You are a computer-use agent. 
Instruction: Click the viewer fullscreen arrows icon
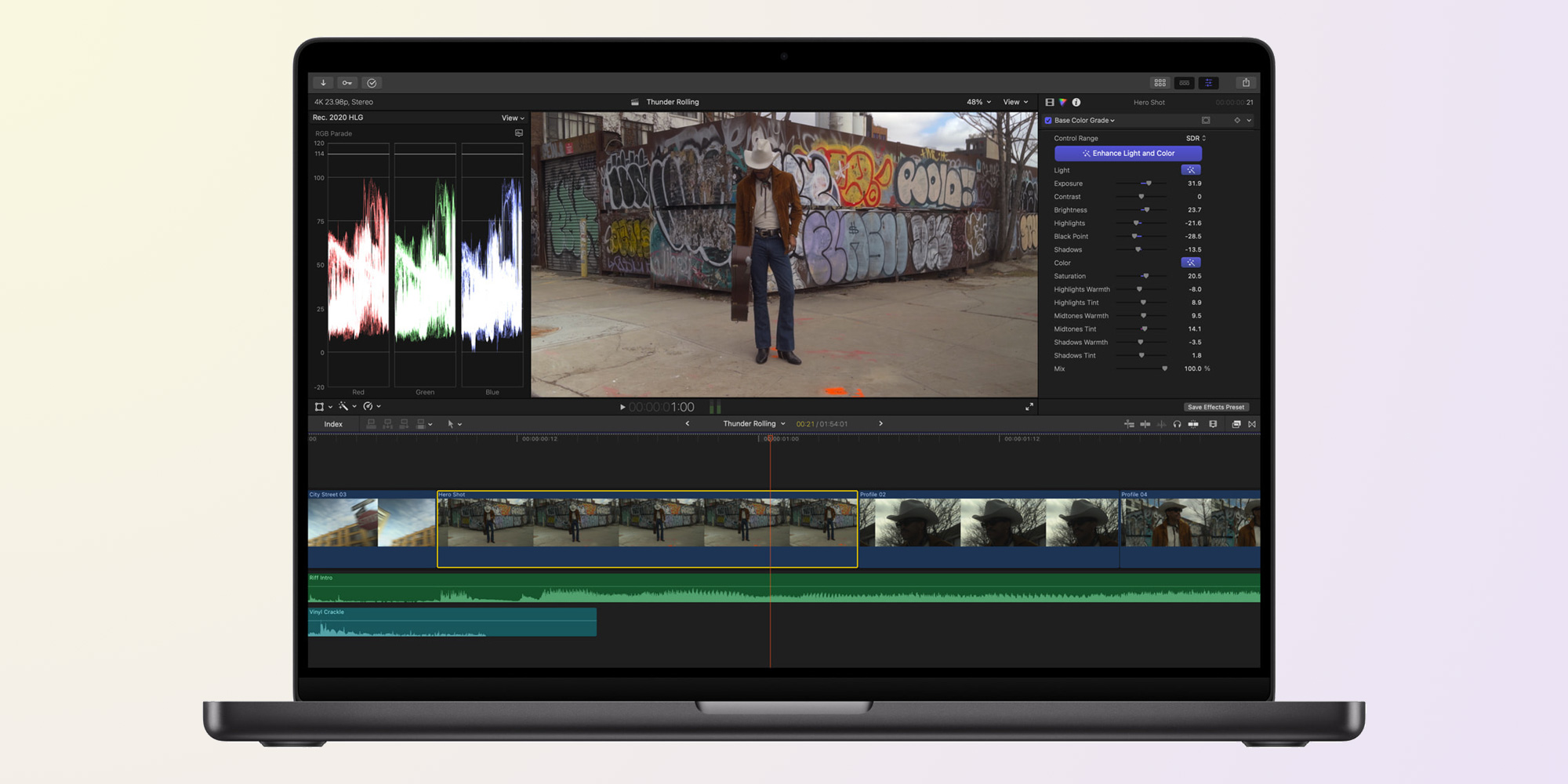tap(1029, 407)
